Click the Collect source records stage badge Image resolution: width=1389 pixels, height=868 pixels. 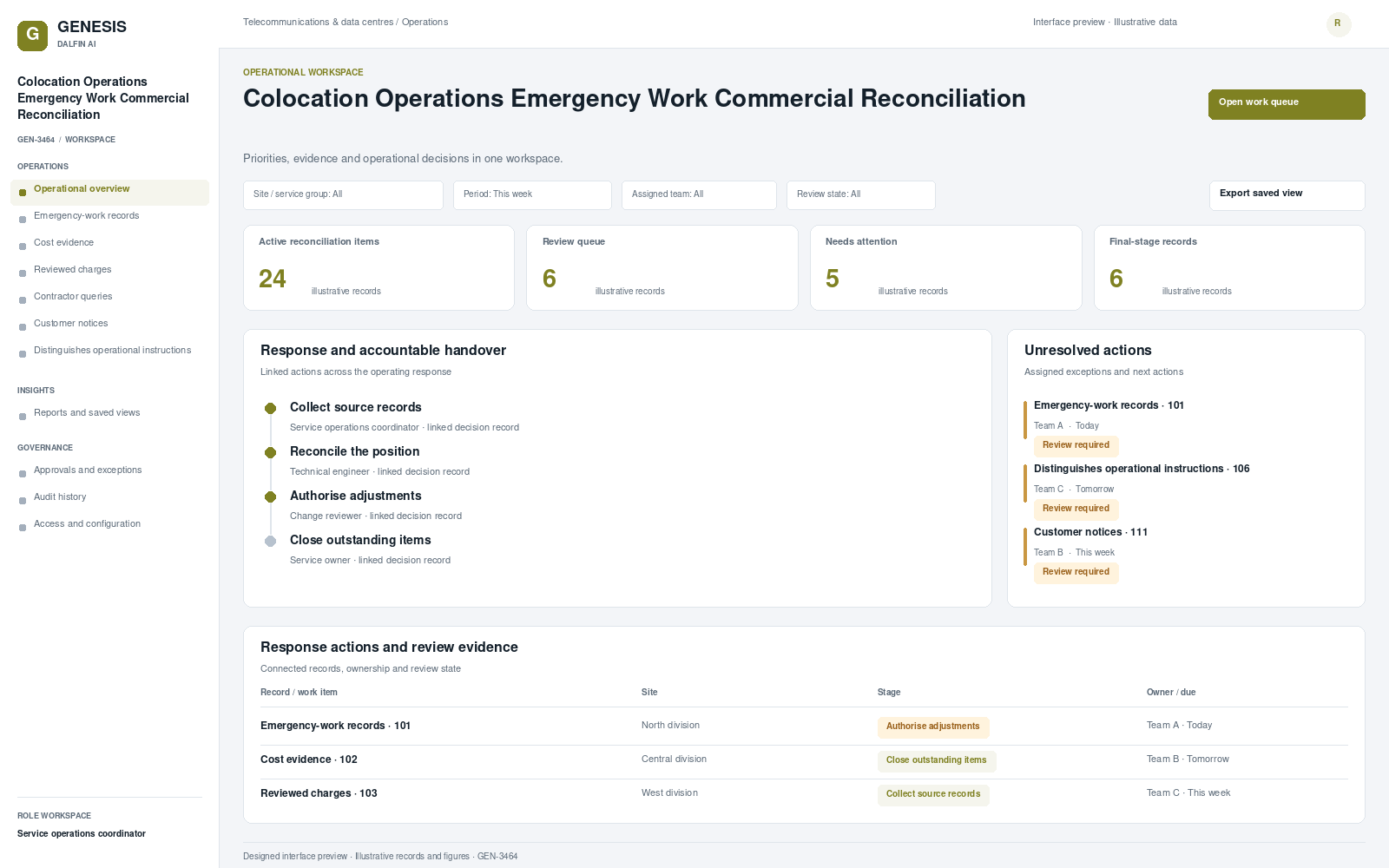933,795
